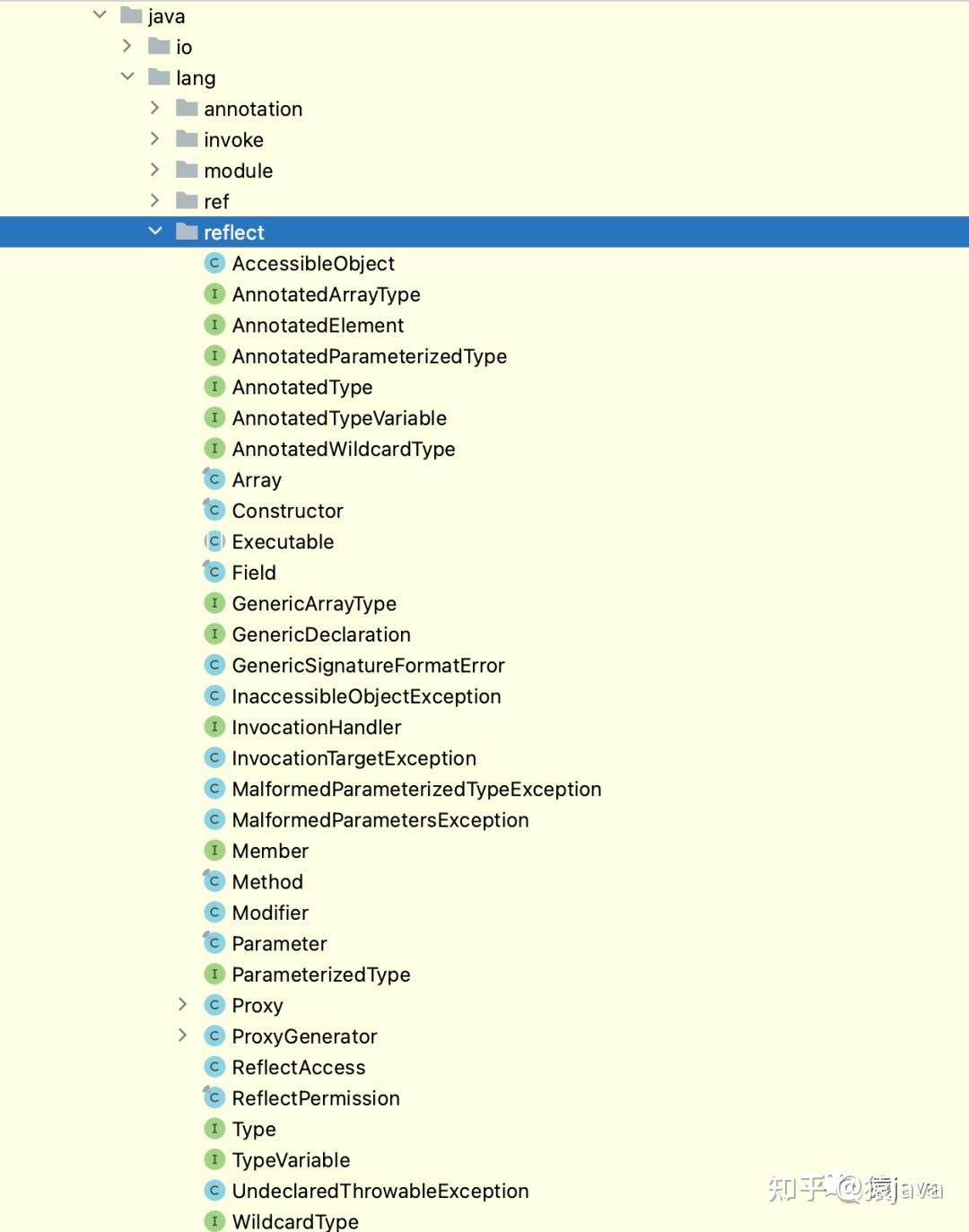
Task: Expand the Proxy class node
Action: point(182,1004)
